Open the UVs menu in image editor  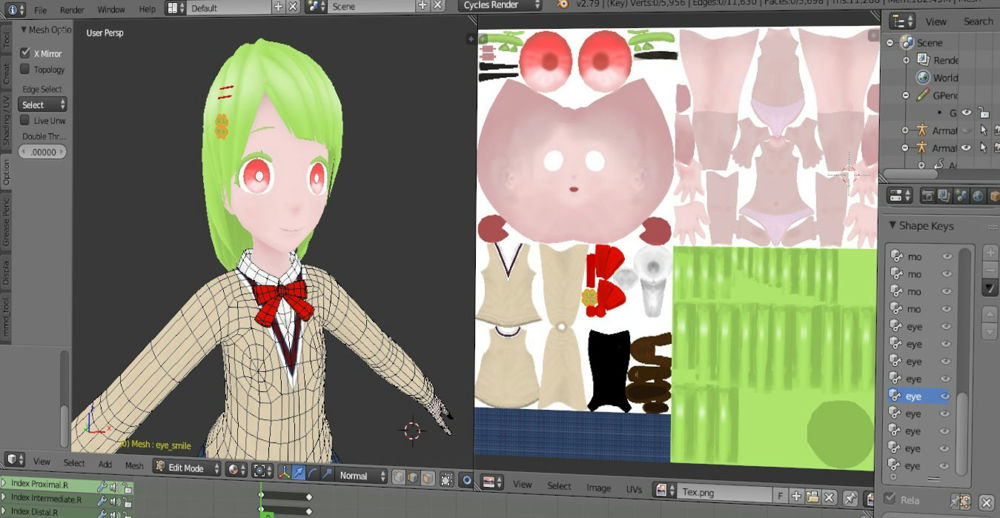632,487
